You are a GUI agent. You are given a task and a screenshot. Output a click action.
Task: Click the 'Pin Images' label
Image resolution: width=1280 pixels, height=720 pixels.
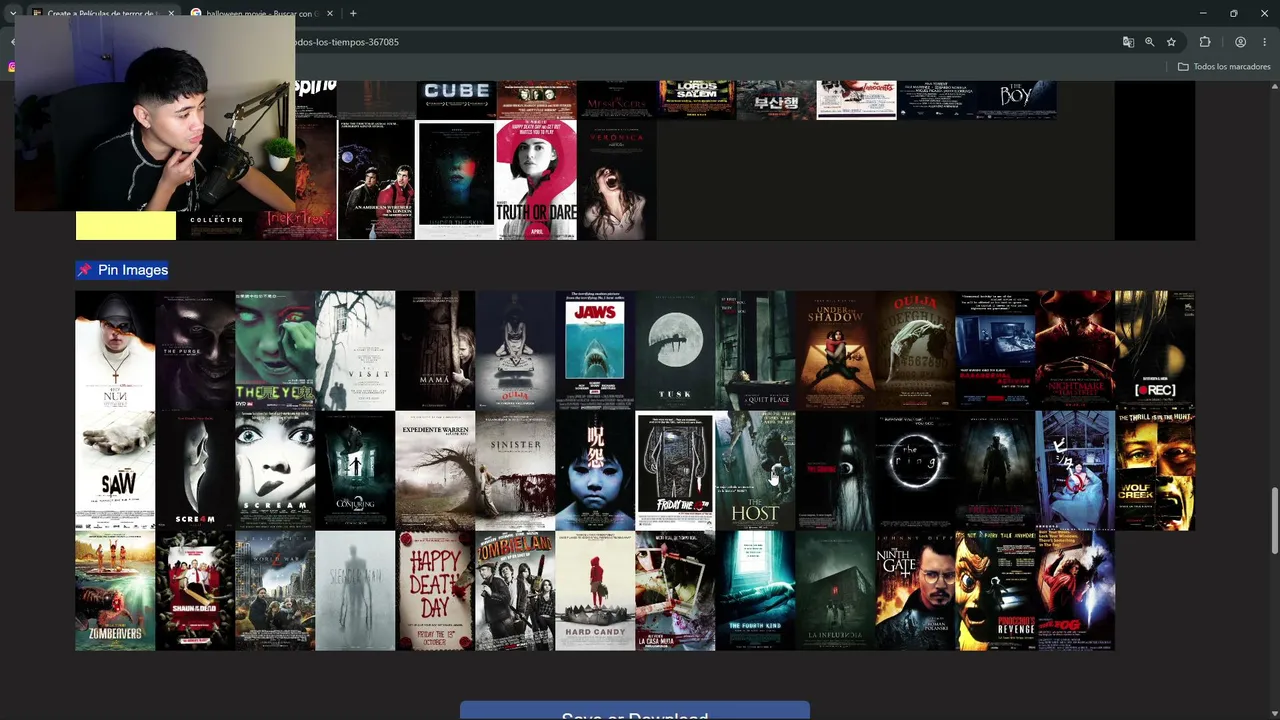click(122, 270)
